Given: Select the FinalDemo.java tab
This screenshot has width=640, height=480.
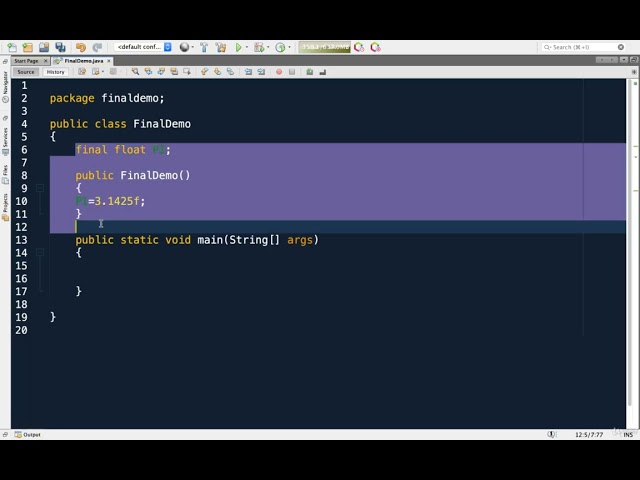Looking at the screenshot, I should tap(84, 61).
